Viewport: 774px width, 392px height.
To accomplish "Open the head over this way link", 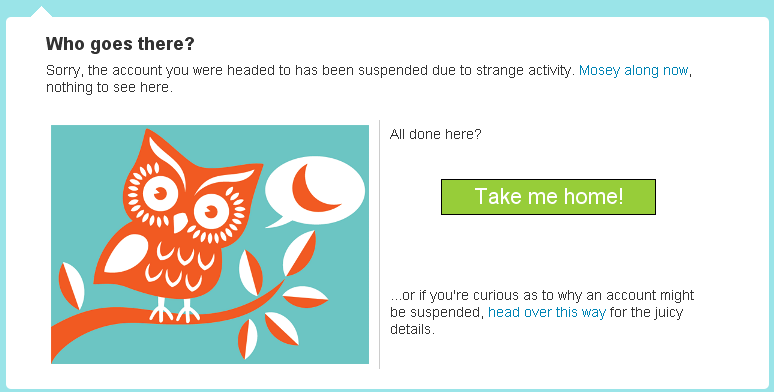I will point(546,313).
